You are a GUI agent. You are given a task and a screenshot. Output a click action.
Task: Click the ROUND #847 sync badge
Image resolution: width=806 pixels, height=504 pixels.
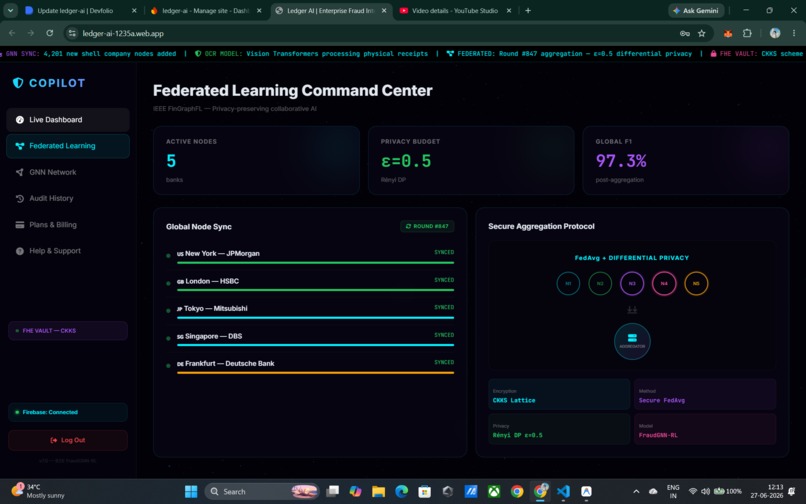click(x=427, y=226)
